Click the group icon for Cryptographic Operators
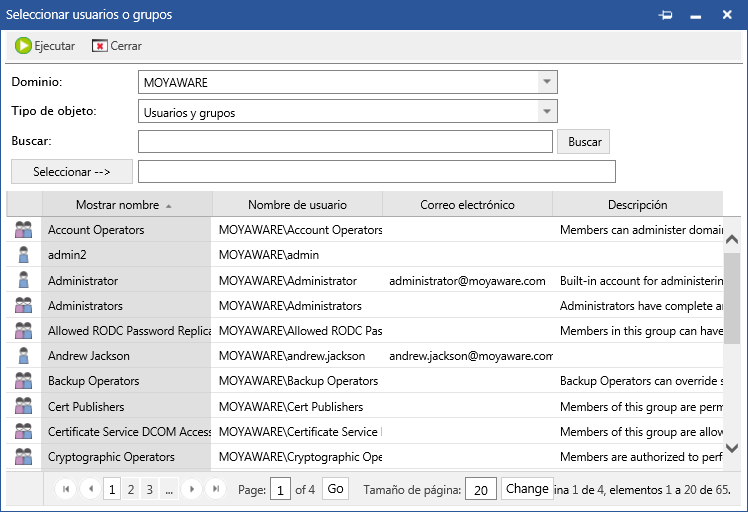The height and width of the screenshot is (512, 748). pyautogui.click(x=23, y=457)
